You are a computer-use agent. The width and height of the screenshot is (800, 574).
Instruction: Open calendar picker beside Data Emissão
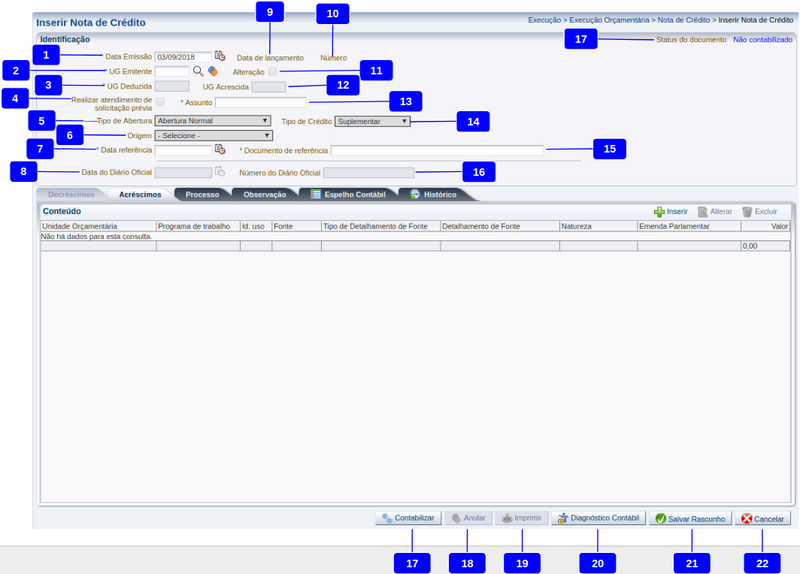tap(220, 57)
